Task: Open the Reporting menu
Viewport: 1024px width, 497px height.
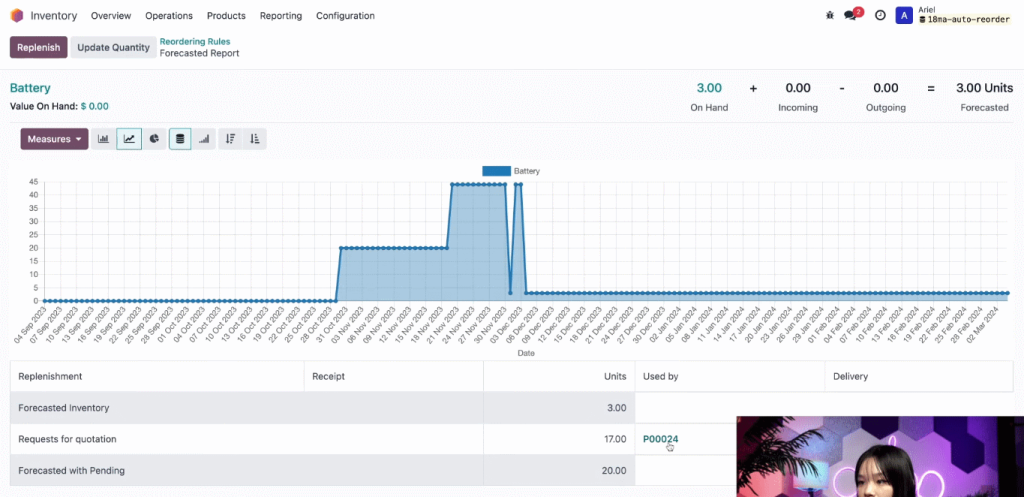Action: tap(281, 16)
